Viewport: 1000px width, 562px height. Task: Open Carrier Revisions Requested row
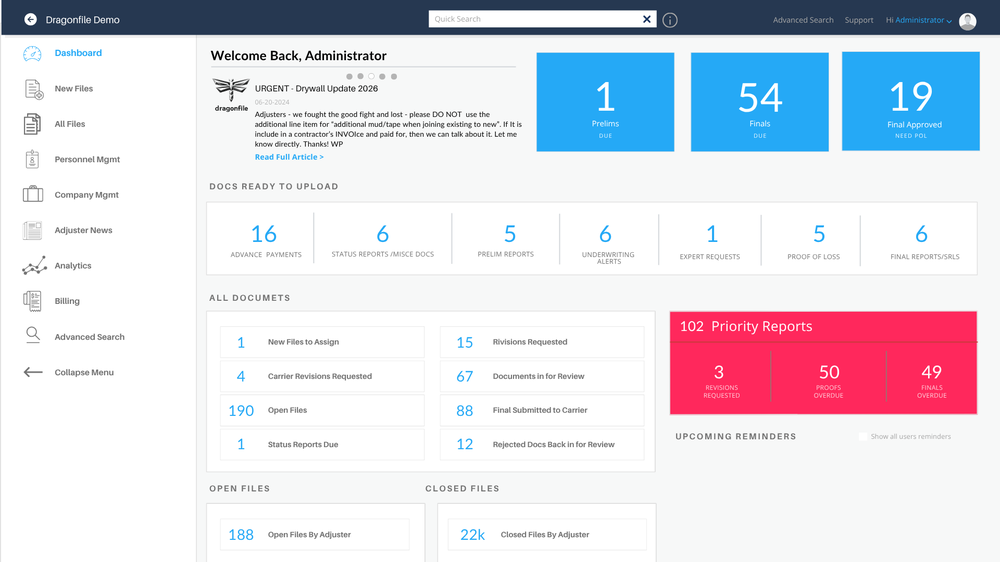(x=322, y=376)
